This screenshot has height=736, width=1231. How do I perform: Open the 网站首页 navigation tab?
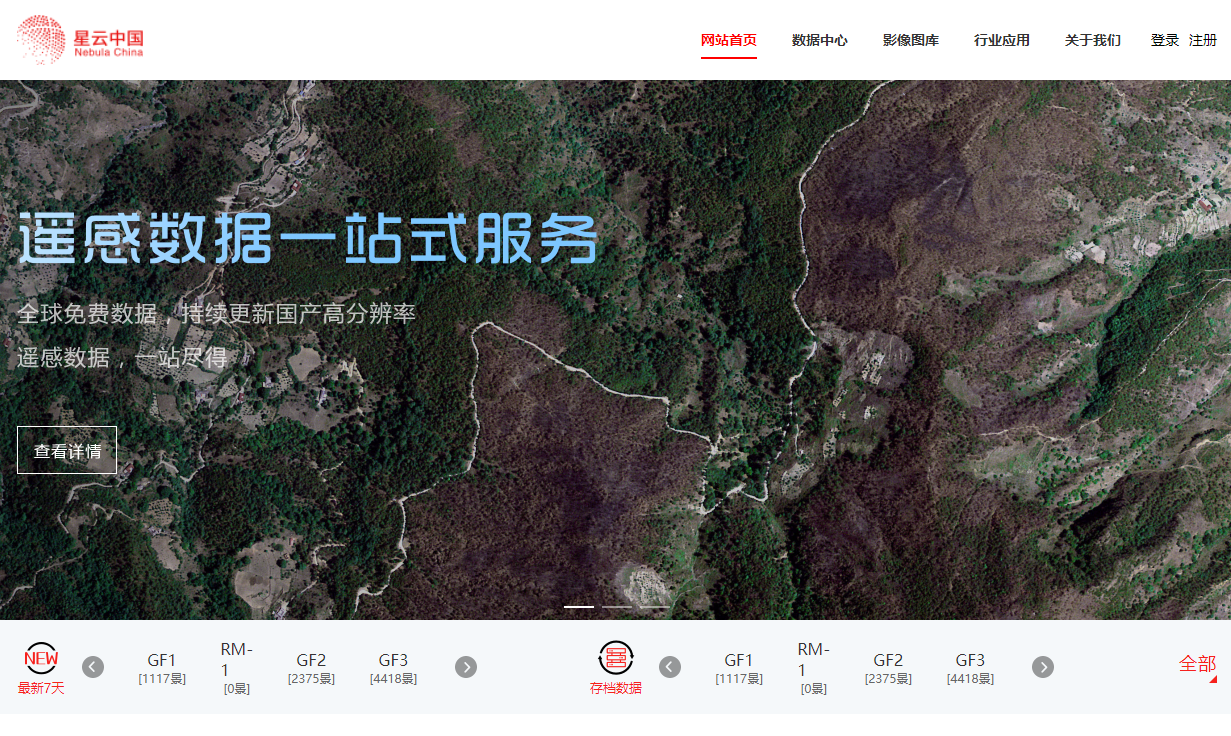pos(728,41)
